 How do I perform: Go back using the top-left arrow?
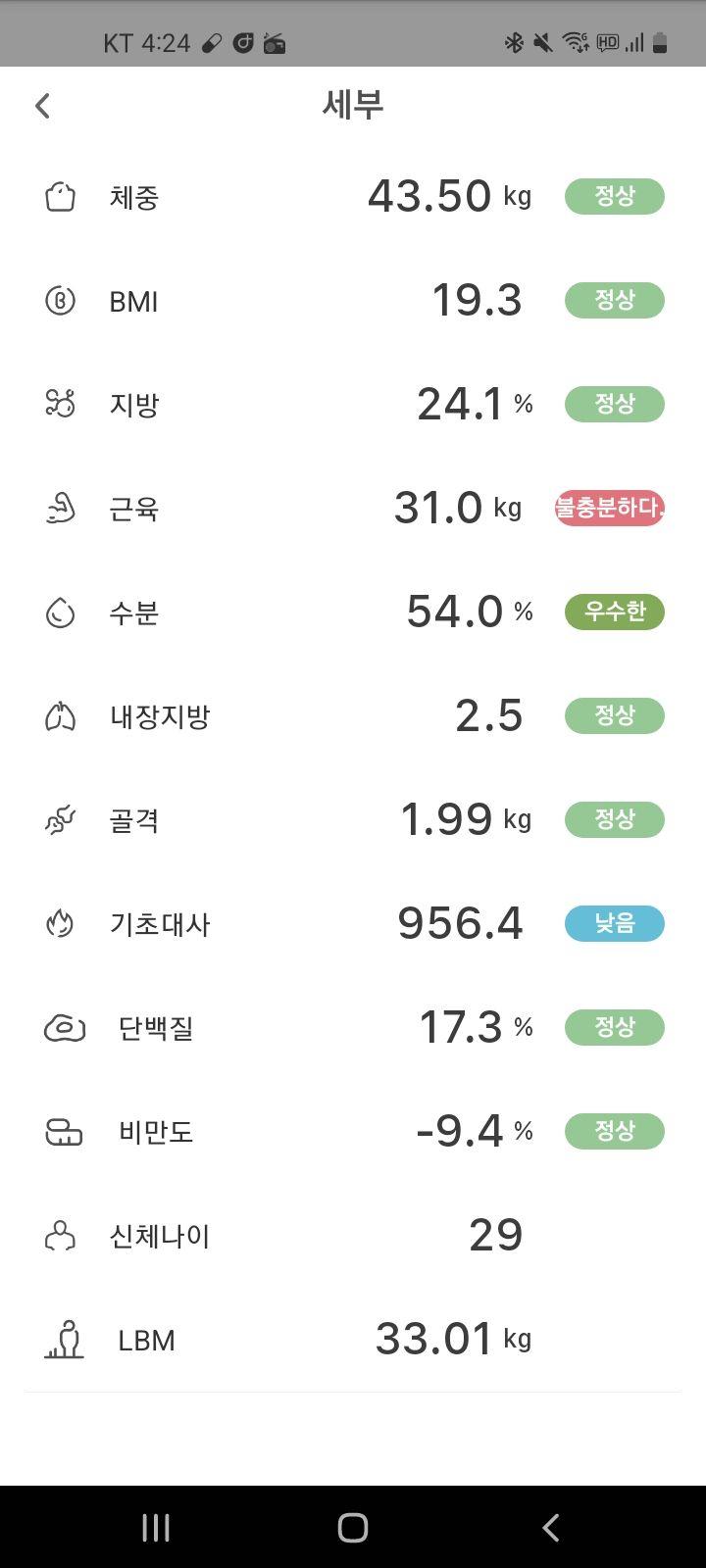(42, 106)
